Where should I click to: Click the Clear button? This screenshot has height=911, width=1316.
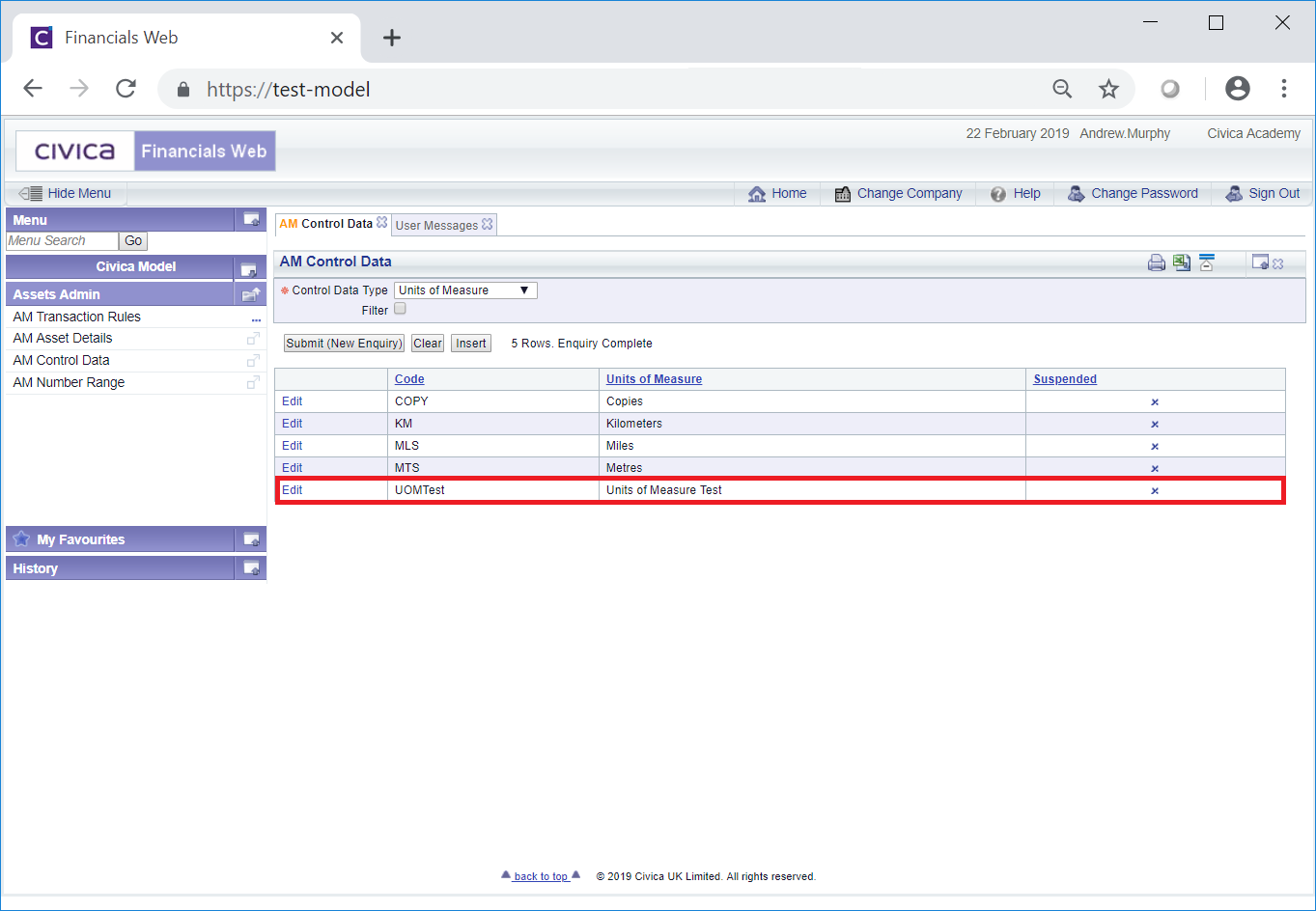click(x=428, y=344)
